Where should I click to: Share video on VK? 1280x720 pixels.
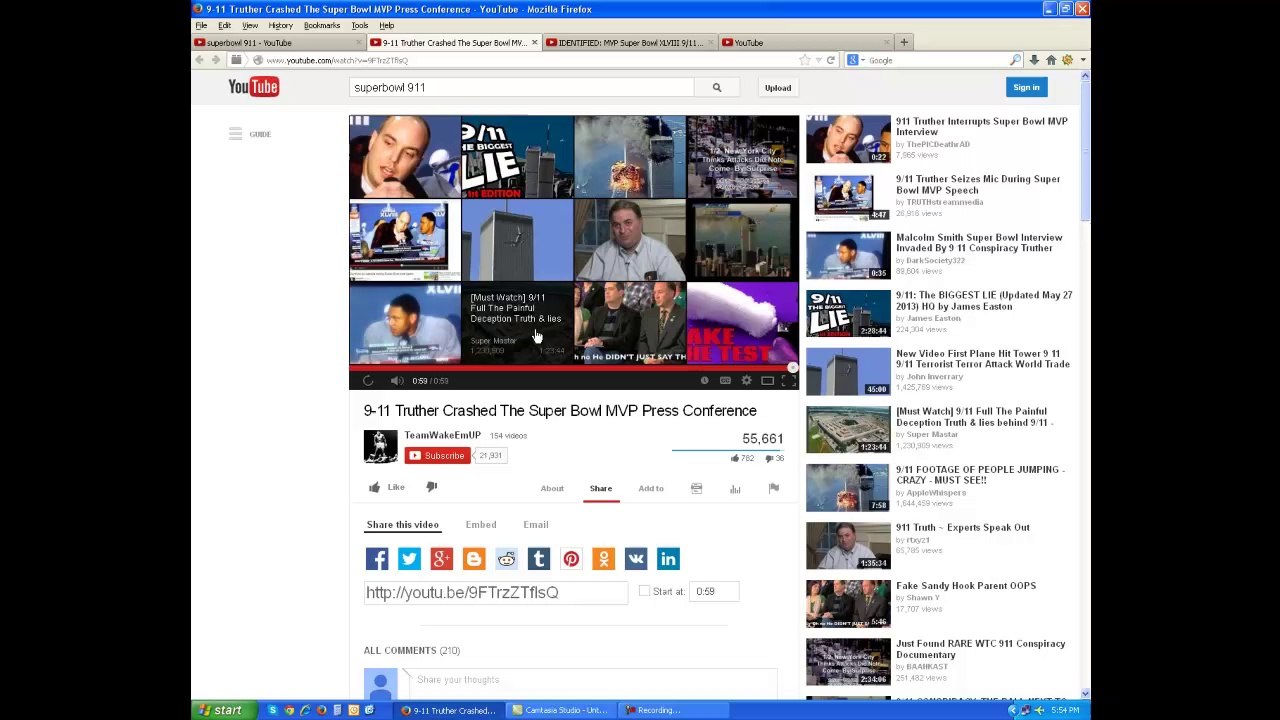pos(635,559)
